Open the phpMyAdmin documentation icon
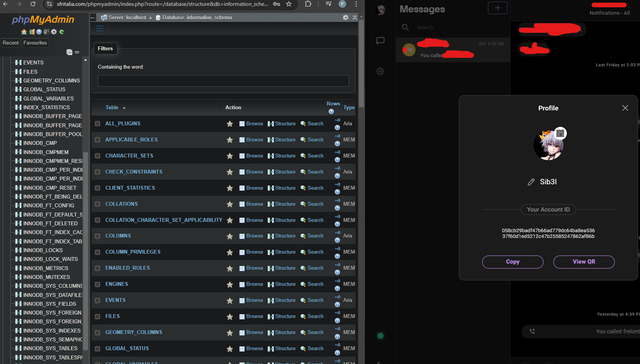 pyautogui.click(x=39, y=32)
